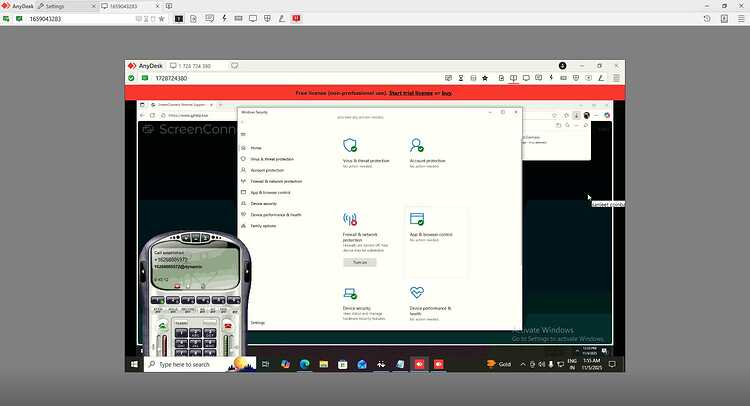Select the whiteboard pen in inner AnyDesk toolbar
The image size is (750, 406).
(x=601, y=78)
